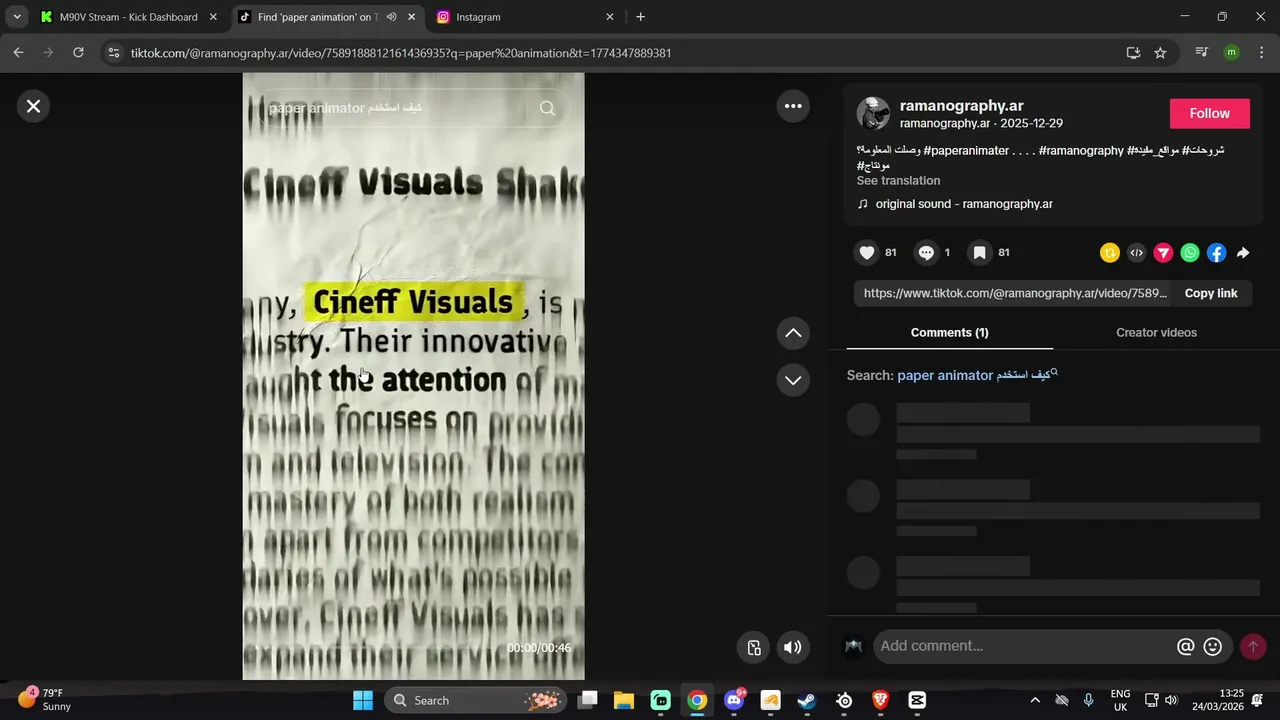Click paper animator search suggestion link

977,375
